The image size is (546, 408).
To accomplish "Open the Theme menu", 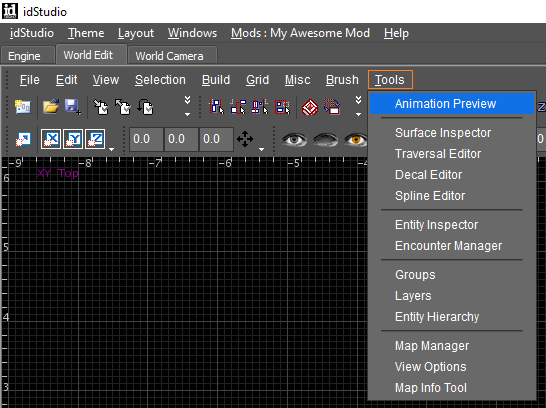I will (86, 33).
